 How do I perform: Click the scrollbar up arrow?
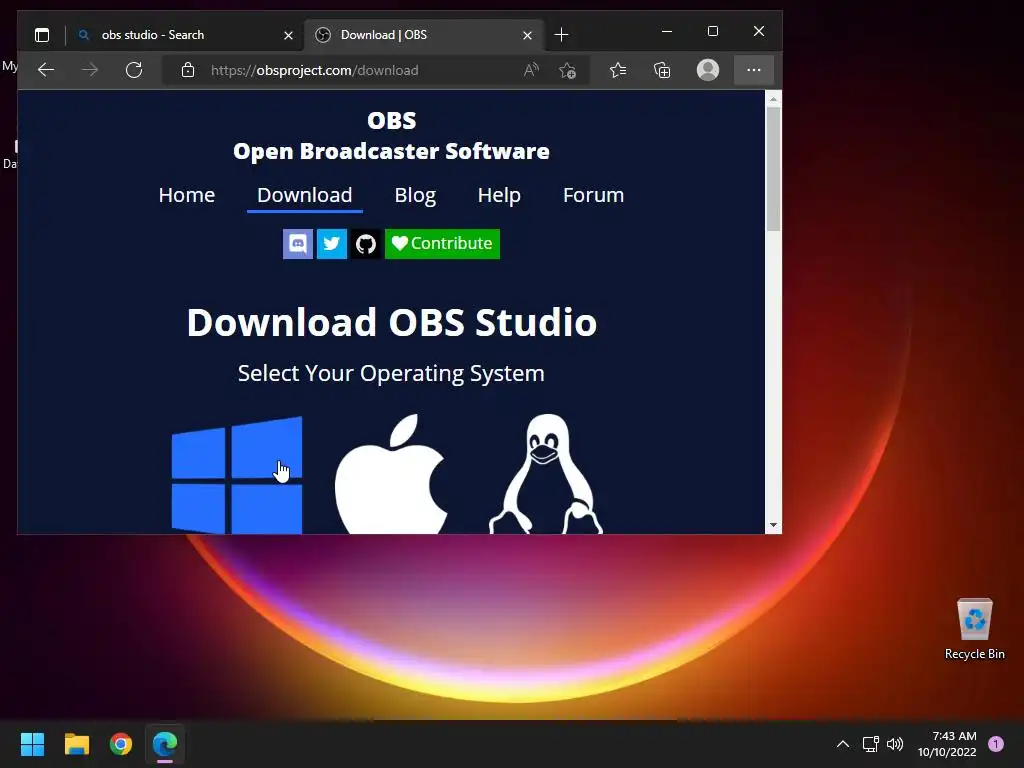pyautogui.click(x=773, y=99)
